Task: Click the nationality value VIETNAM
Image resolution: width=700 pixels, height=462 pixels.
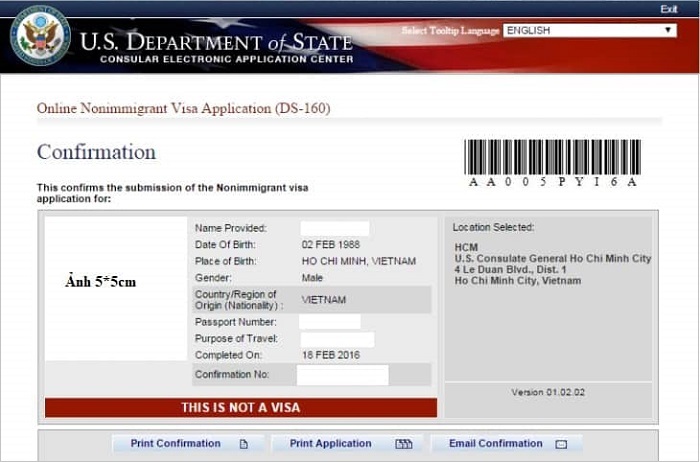Action: tap(324, 300)
